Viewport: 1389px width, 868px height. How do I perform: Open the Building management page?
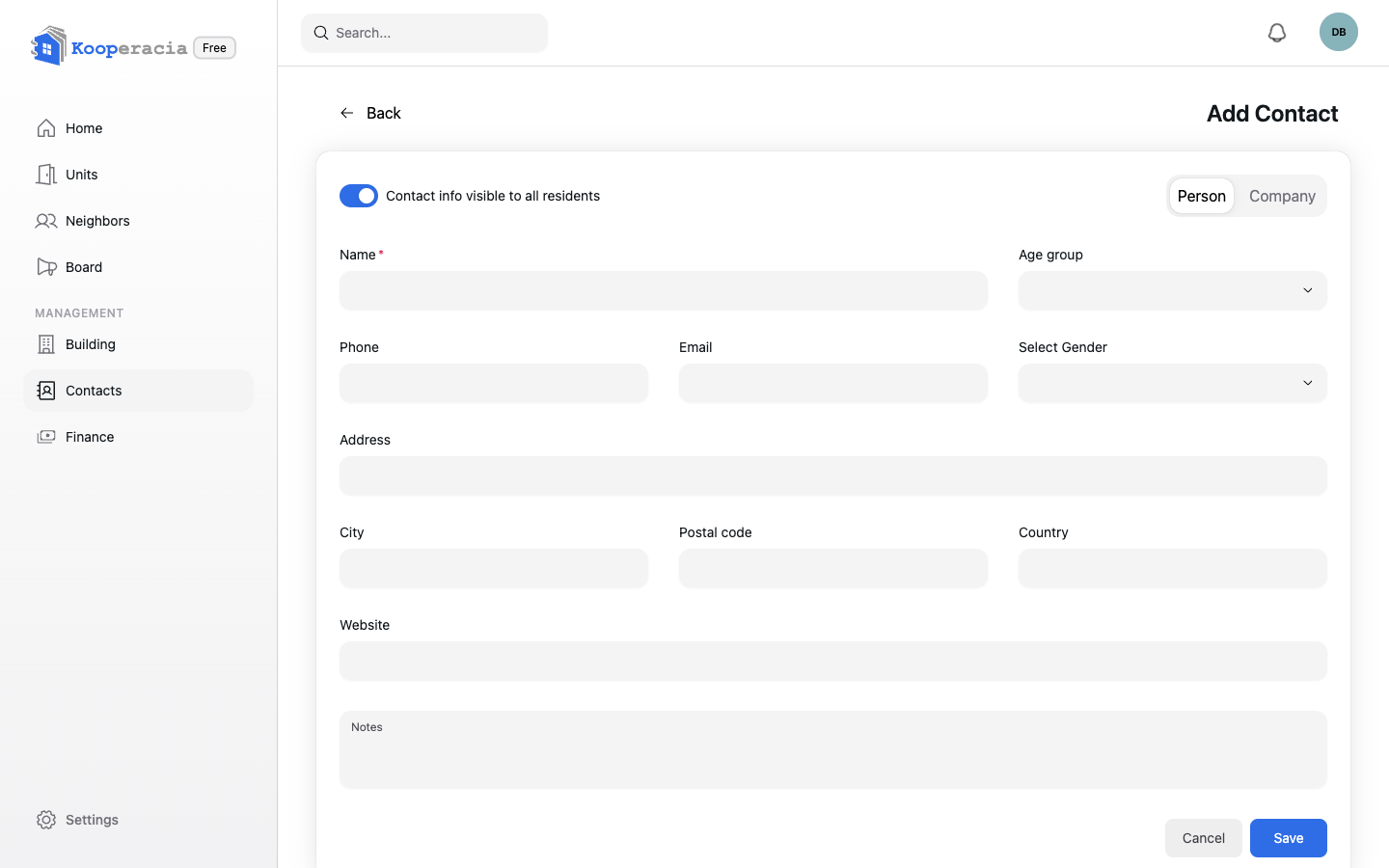[138, 344]
